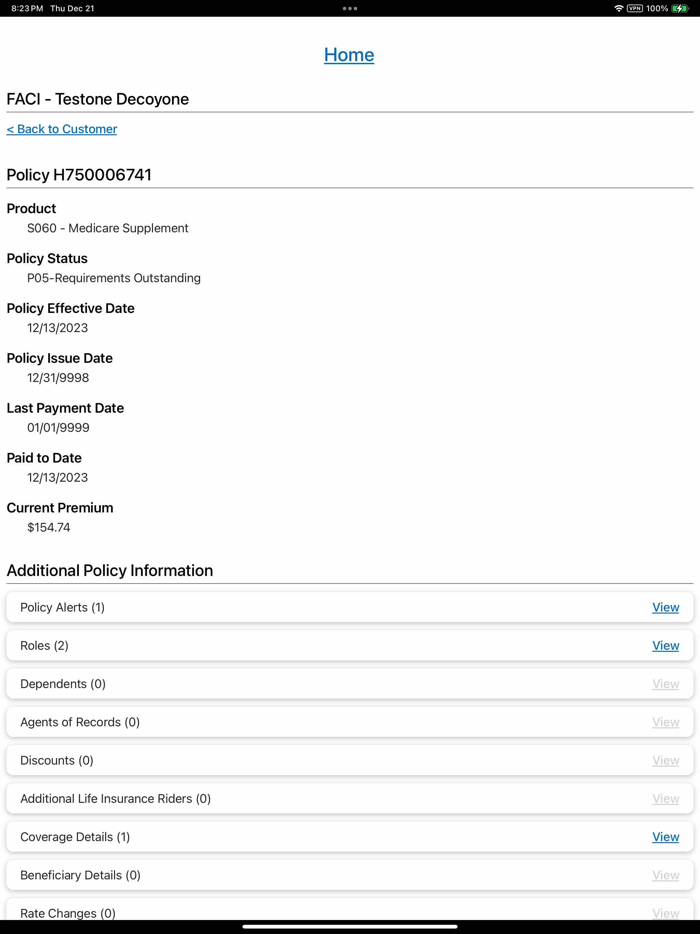The image size is (700, 934).
Task: View the Discounts section
Action: tap(666, 760)
